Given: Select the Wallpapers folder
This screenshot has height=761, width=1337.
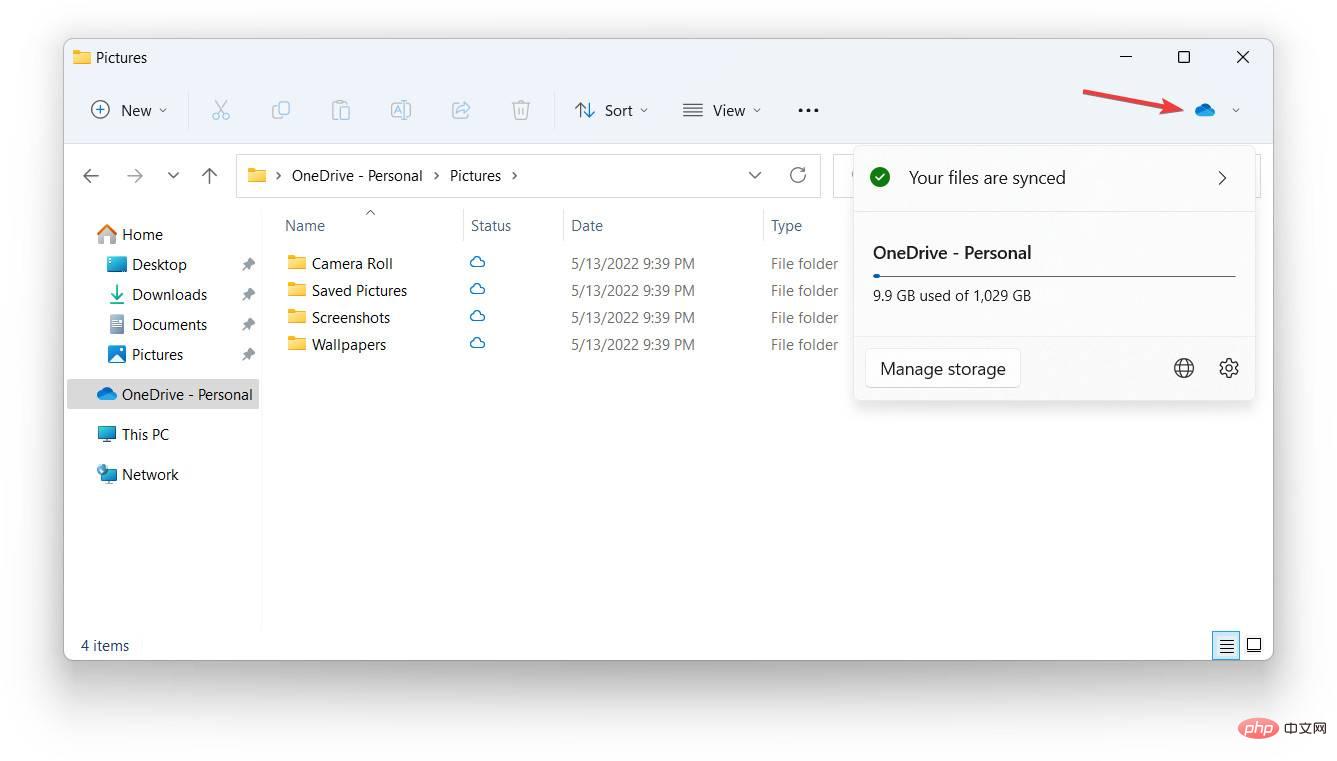Looking at the screenshot, I should tap(336, 344).
